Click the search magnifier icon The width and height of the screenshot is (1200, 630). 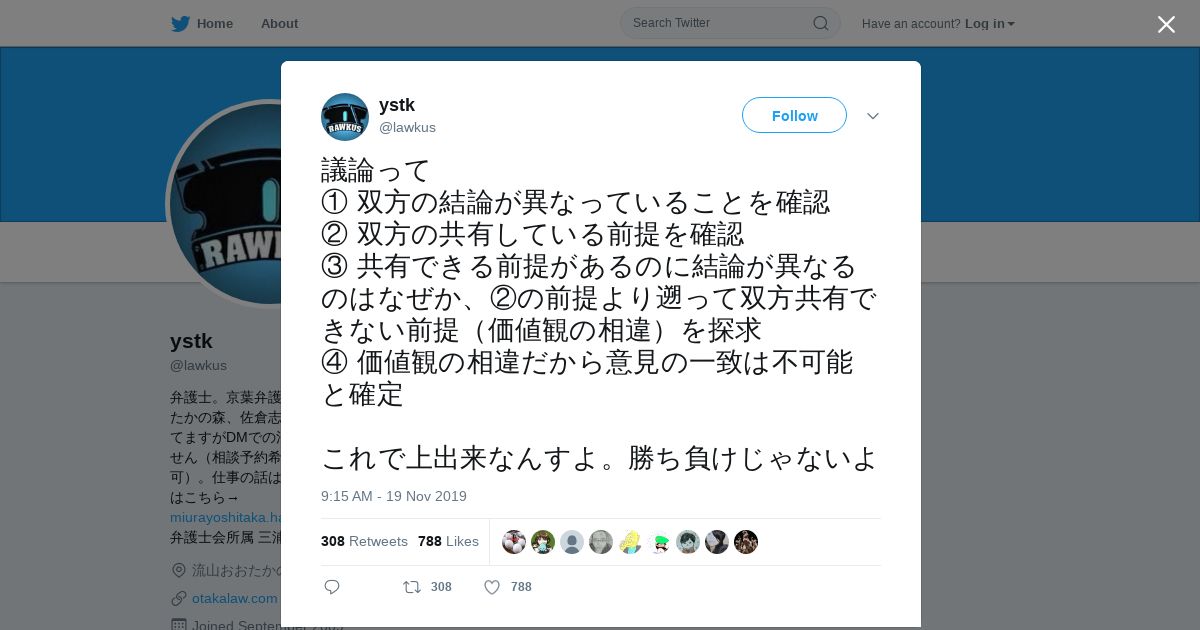coord(820,23)
